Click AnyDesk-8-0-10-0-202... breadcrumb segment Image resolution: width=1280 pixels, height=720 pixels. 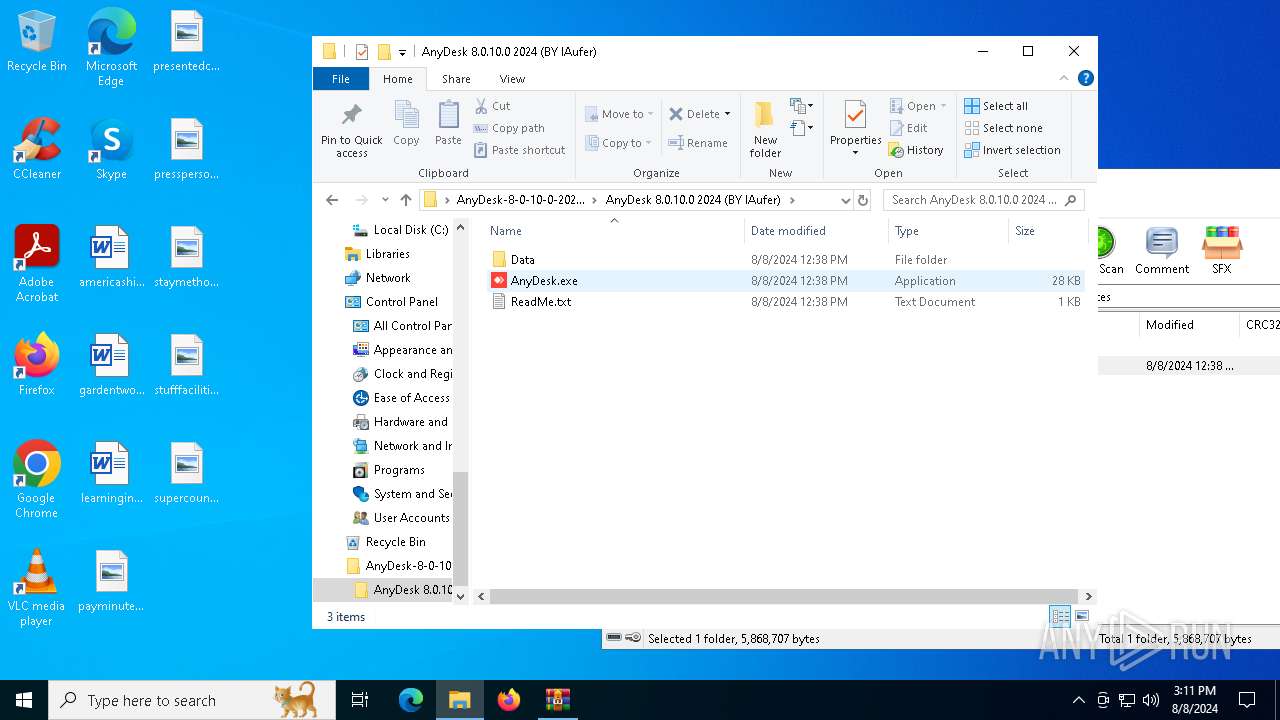[x=520, y=200]
